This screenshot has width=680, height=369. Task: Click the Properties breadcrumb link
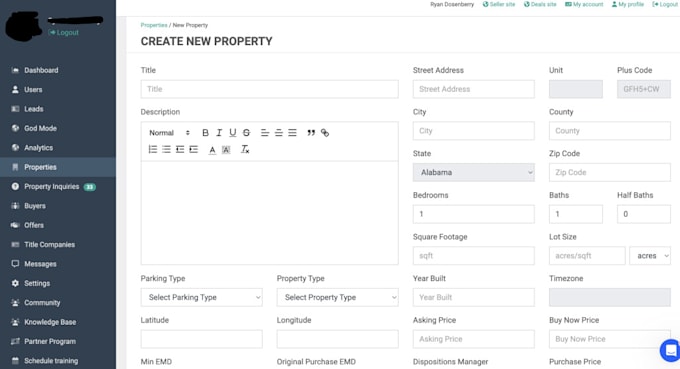[x=154, y=25]
